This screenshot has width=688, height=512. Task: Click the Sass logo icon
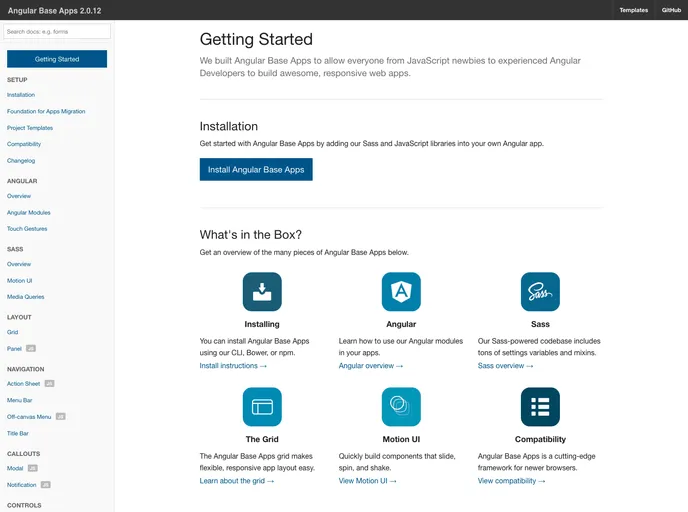pos(540,292)
